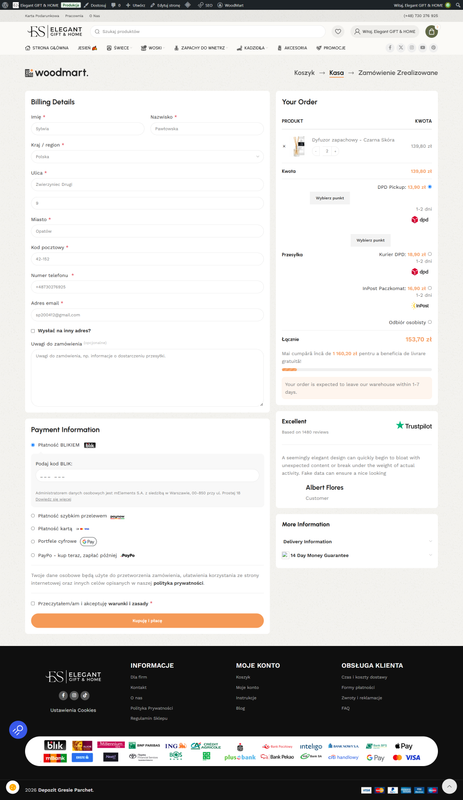Open Witaj, Elegant GIFT & HOME account button

click(385, 32)
